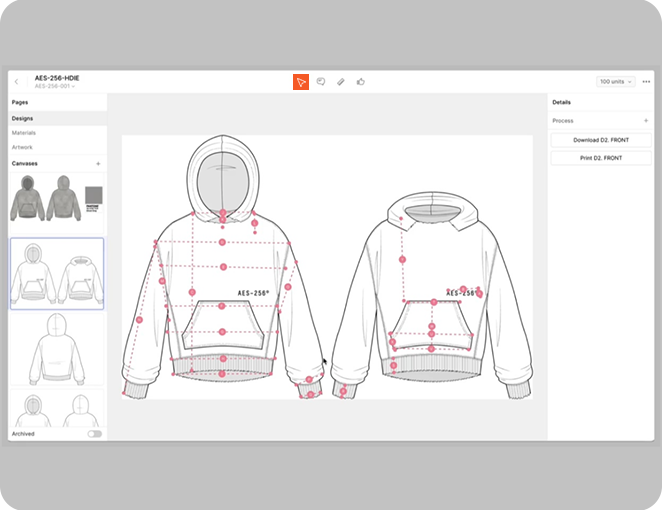Add a new canvas with plus icon
This screenshot has width=662, height=510.
97,163
